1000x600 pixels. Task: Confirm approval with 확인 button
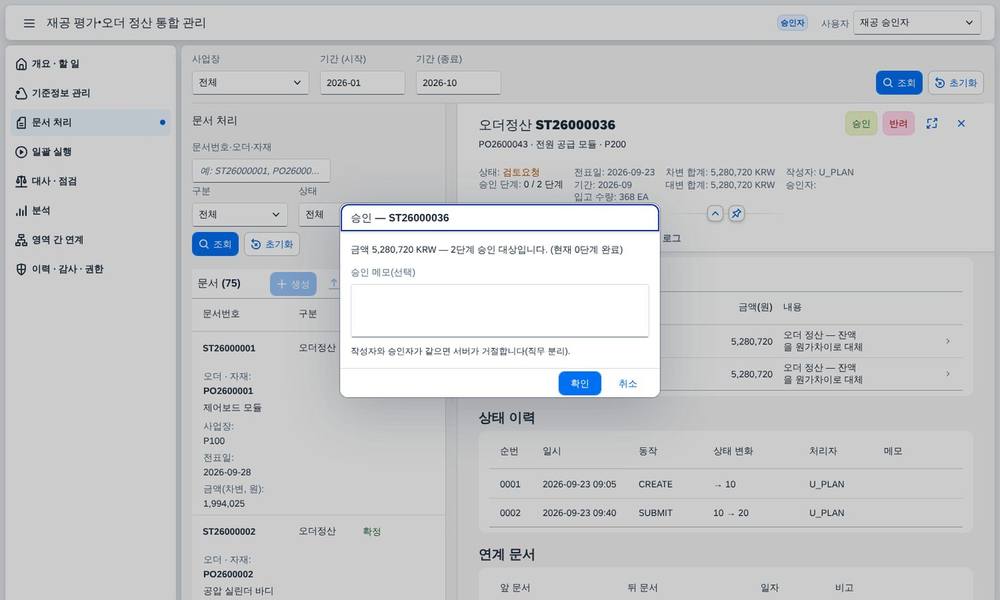tap(579, 383)
